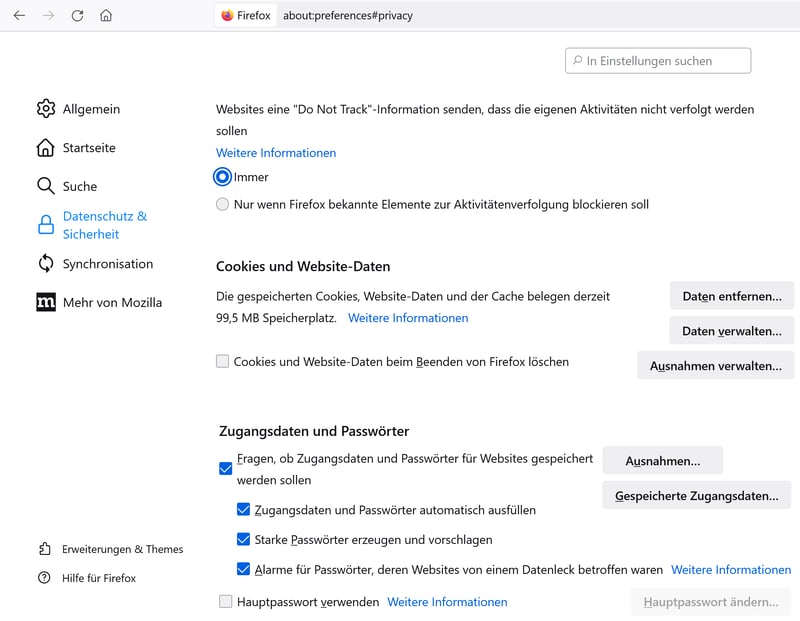Click the home icon in toolbar
The width and height of the screenshot is (800, 621).
(106, 16)
